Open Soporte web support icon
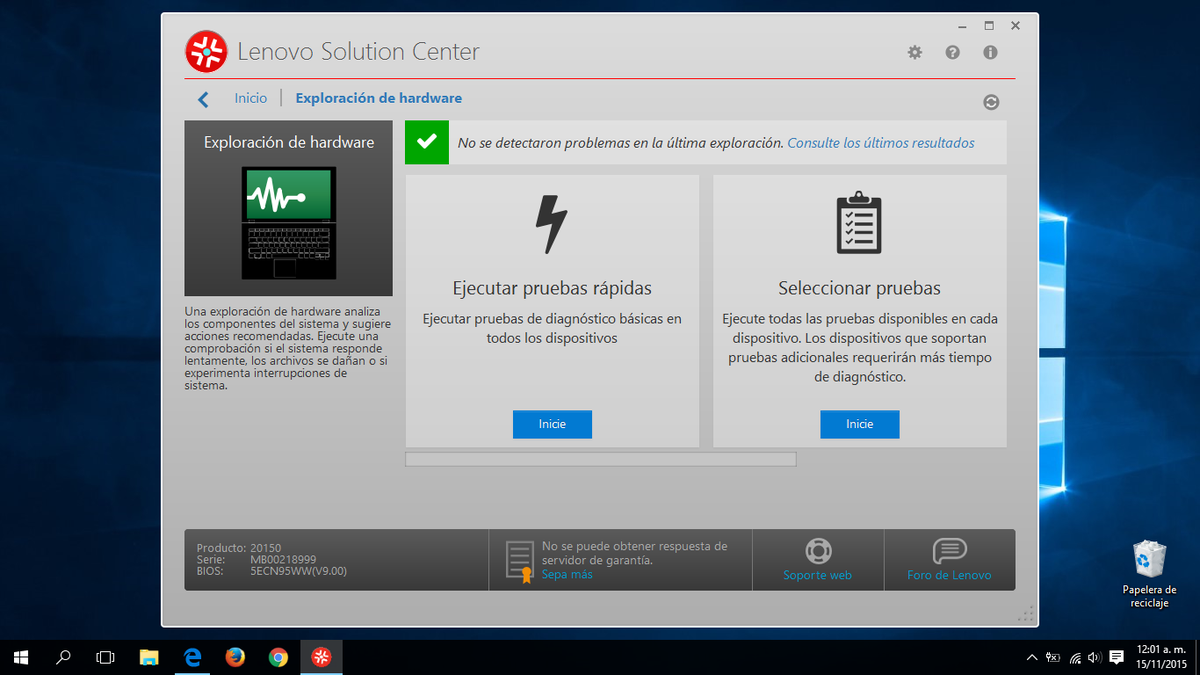Image resolution: width=1200 pixels, height=675 pixels. pyautogui.click(x=818, y=550)
